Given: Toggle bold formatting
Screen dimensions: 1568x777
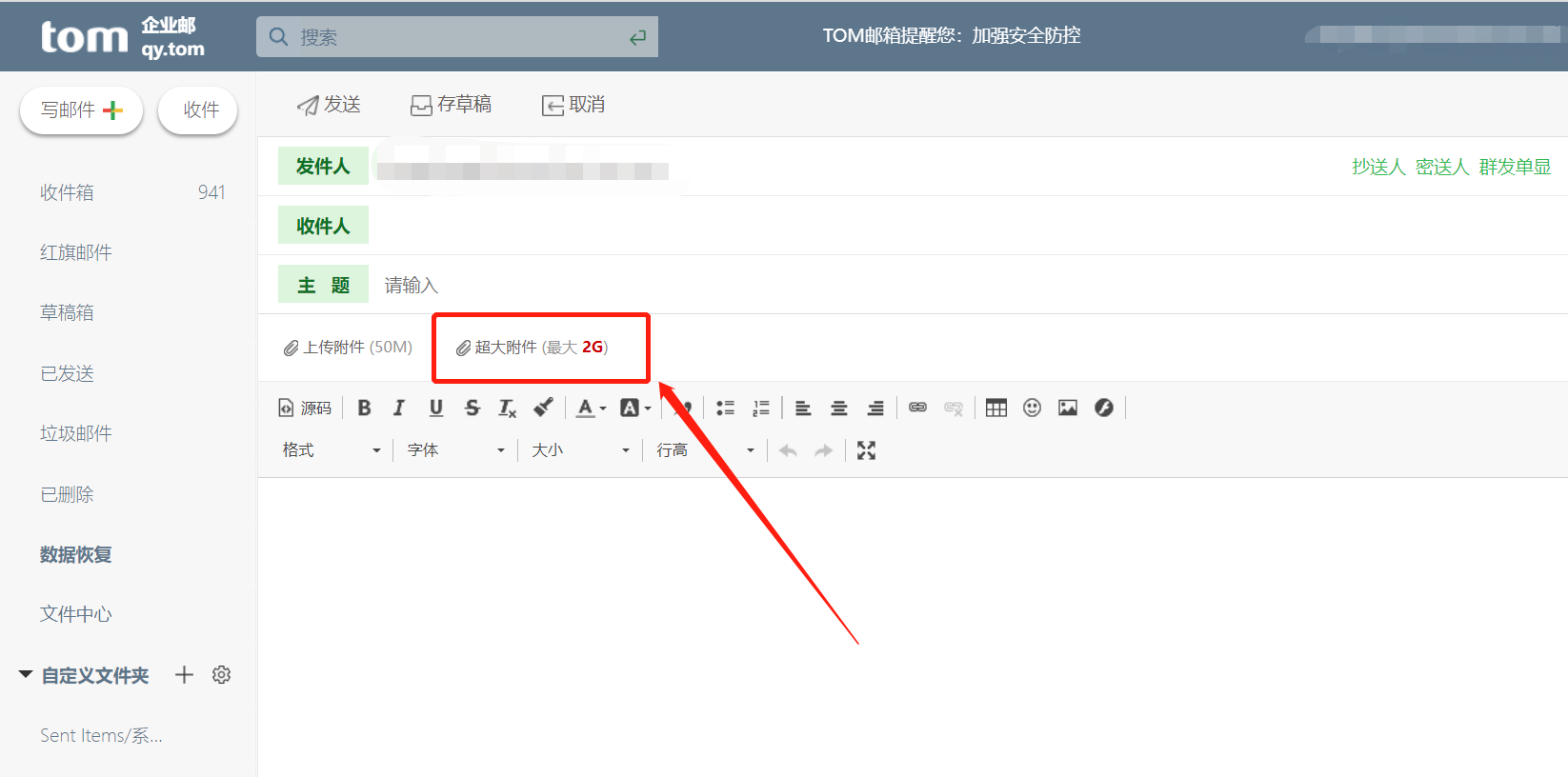Looking at the screenshot, I should pyautogui.click(x=364, y=408).
